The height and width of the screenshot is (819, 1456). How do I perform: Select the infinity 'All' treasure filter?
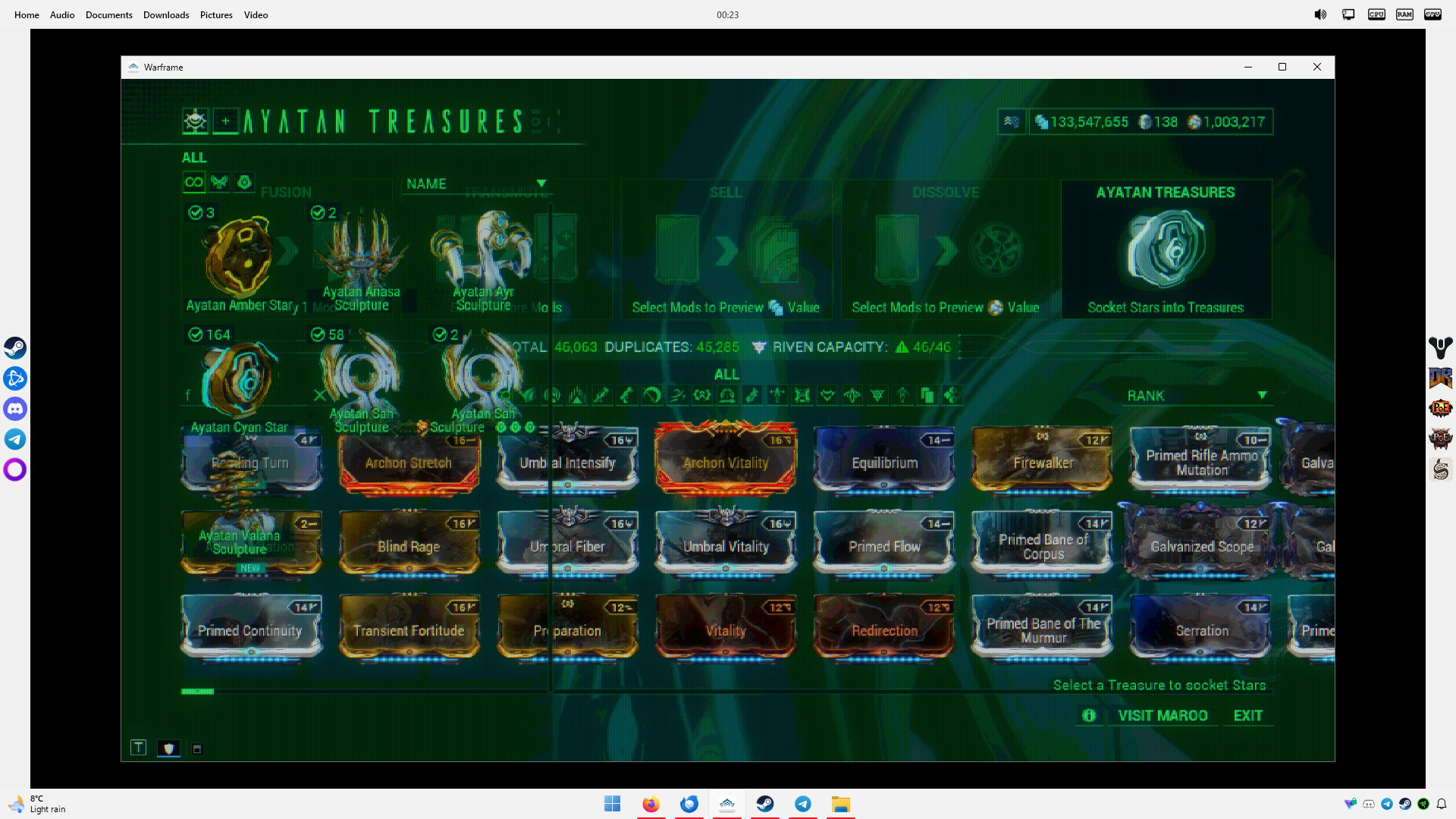(x=194, y=182)
